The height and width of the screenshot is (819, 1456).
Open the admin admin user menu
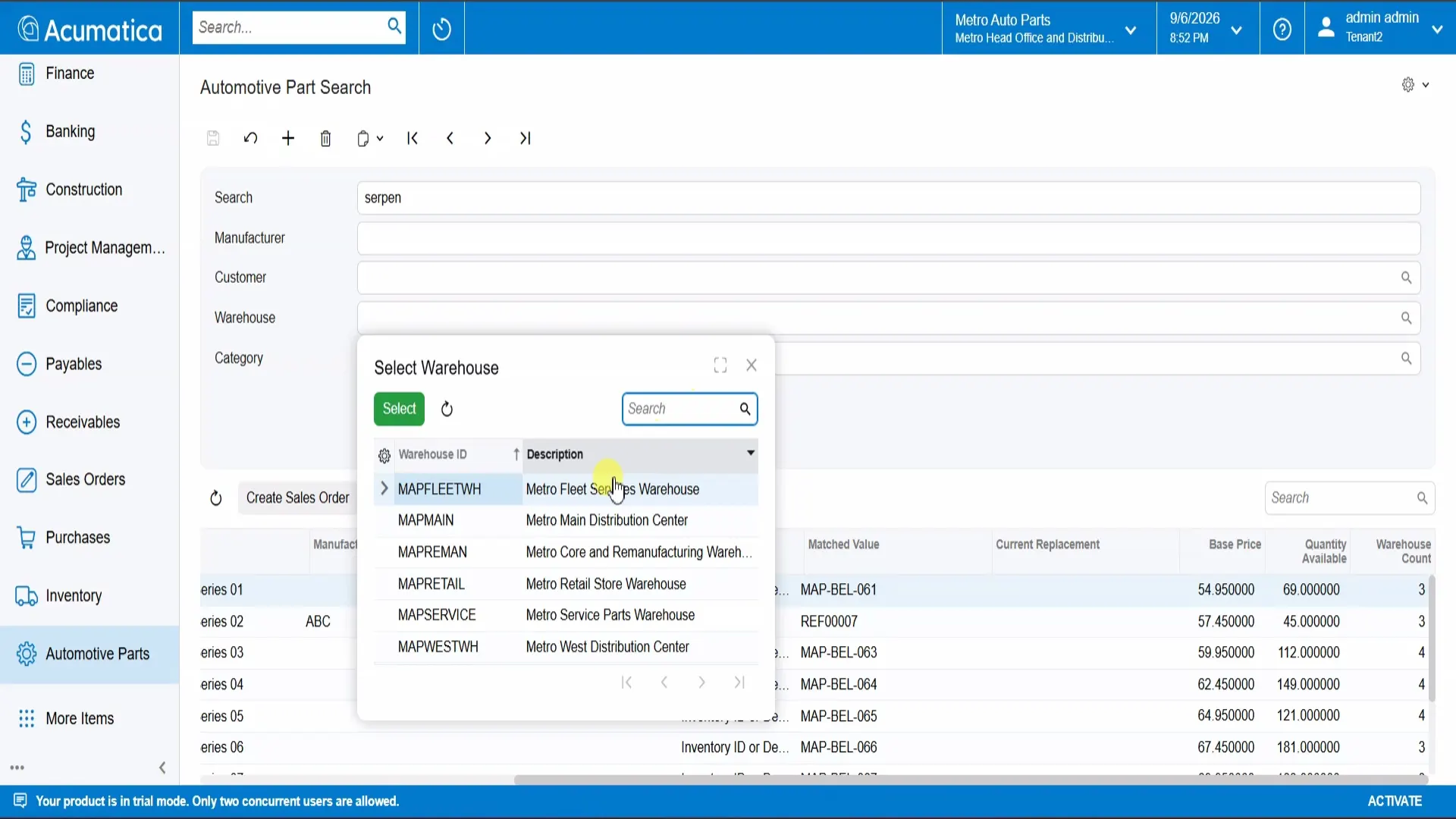[1380, 28]
